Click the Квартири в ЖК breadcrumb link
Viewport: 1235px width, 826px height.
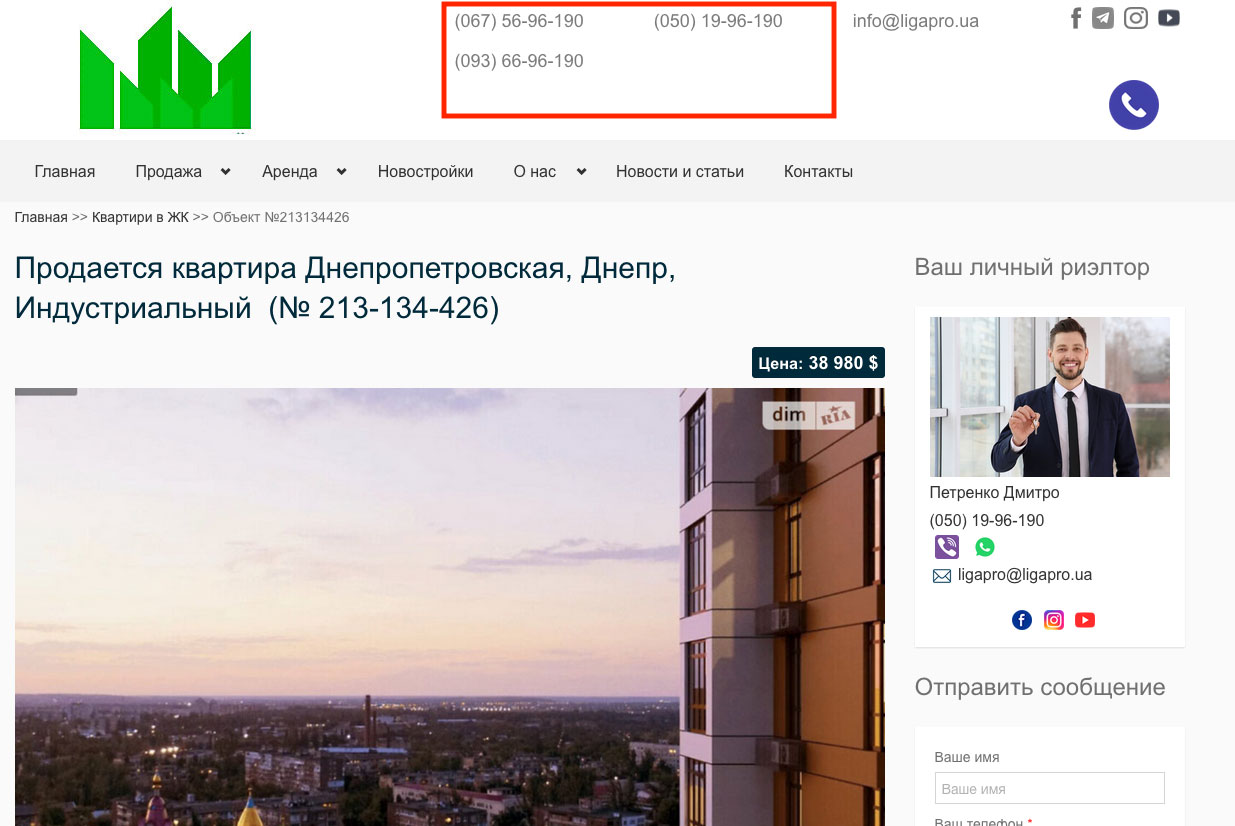140,217
